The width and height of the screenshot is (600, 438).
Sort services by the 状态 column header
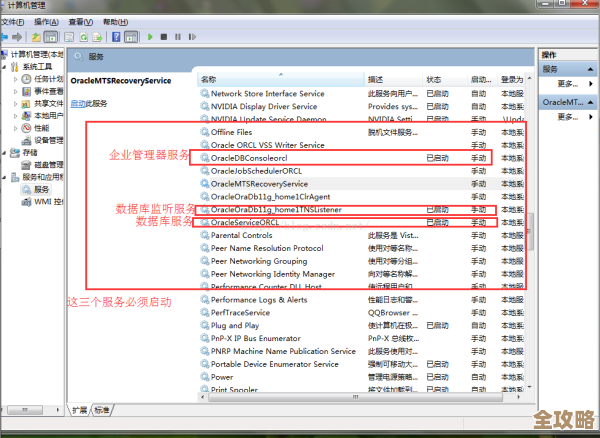[x=434, y=78]
